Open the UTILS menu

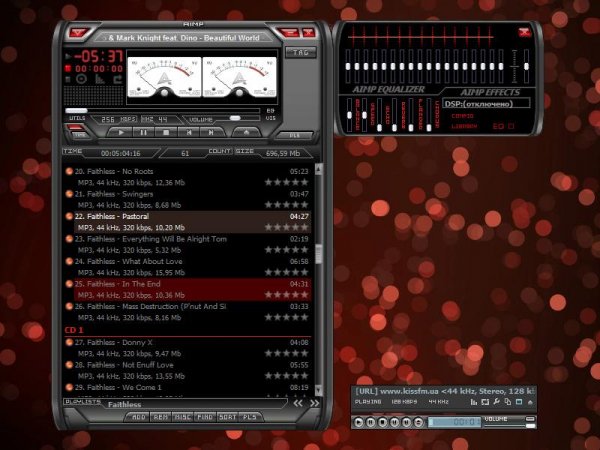tap(77, 118)
